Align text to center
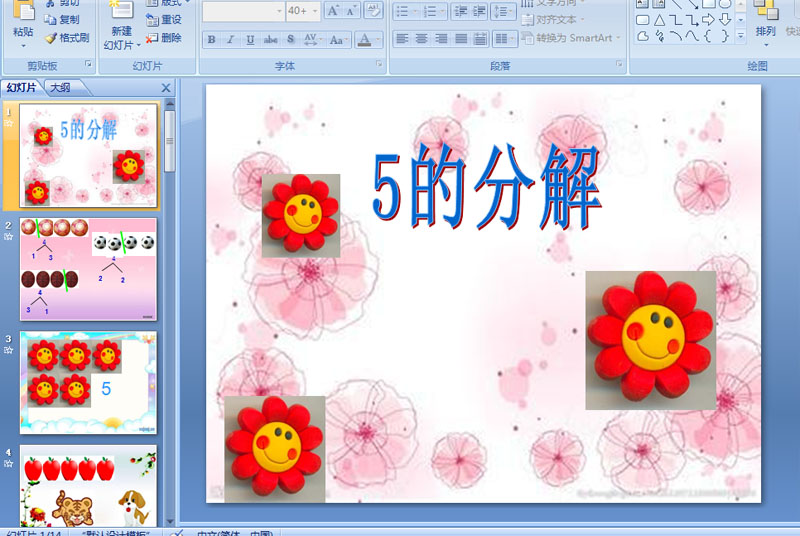The height and width of the screenshot is (536, 800). pos(421,39)
